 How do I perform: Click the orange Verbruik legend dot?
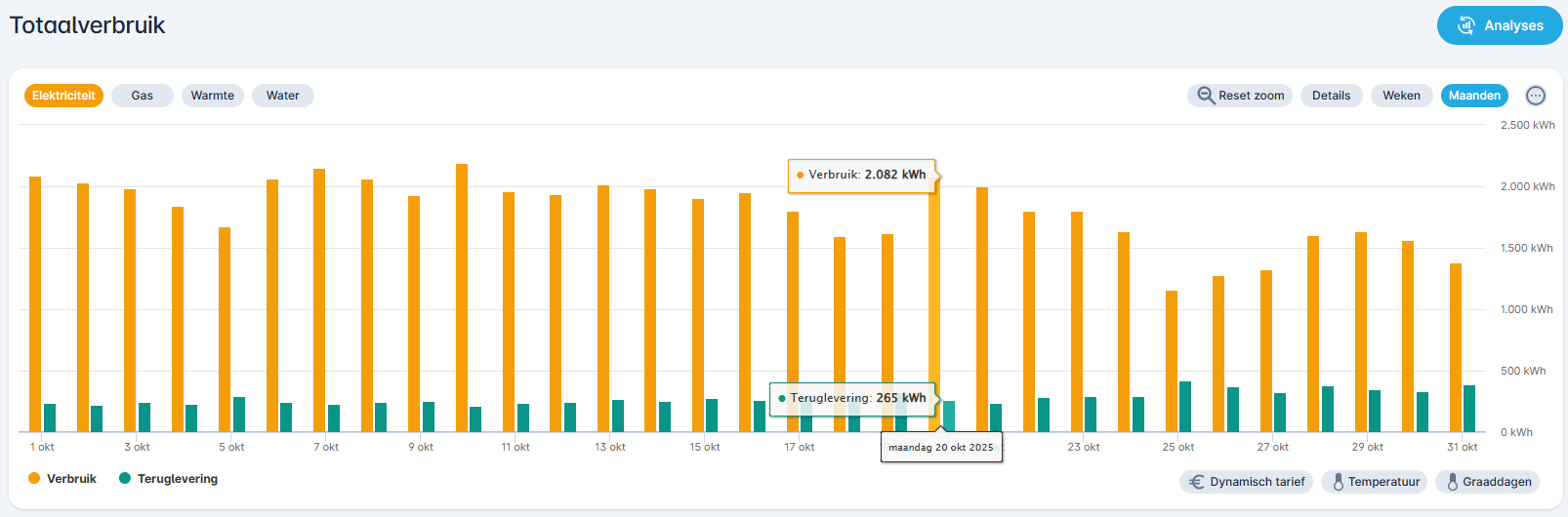coord(34,479)
